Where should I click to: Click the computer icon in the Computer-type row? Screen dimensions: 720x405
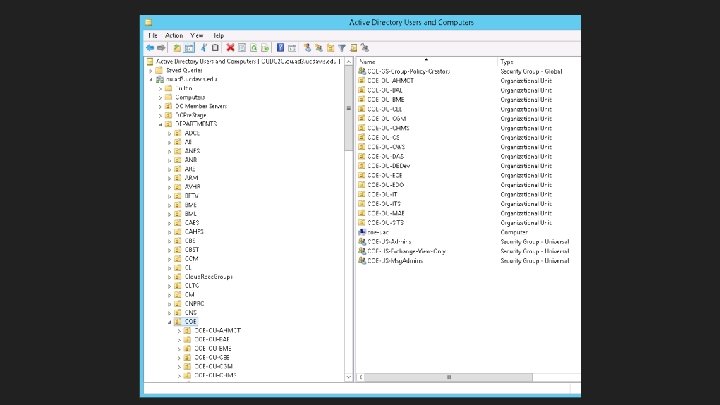point(362,232)
